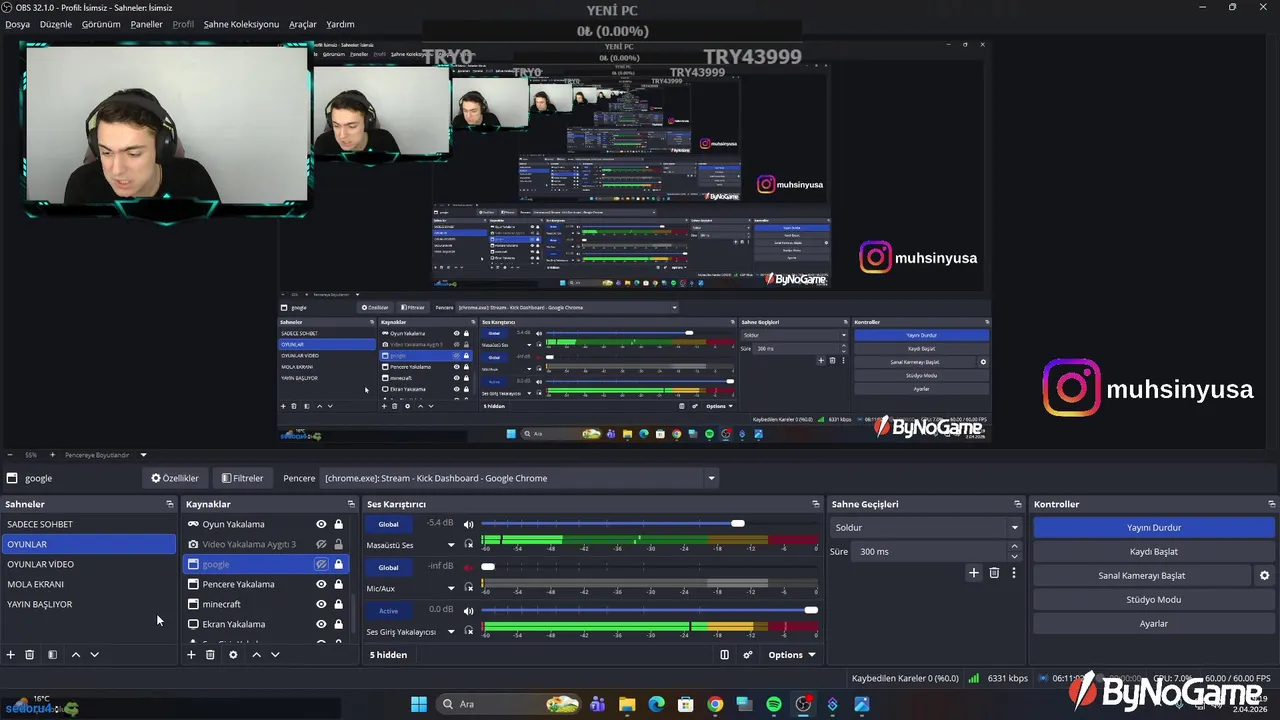Undock the Kontroller panel with its float icon
This screenshot has width=1280, height=720.
1272,504
